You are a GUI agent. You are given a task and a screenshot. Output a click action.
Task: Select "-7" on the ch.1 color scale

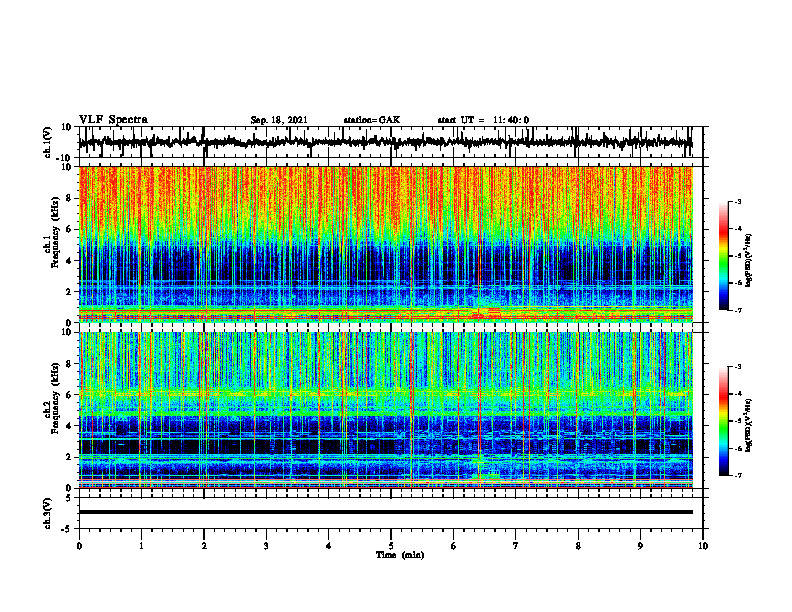(x=737, y=310)
